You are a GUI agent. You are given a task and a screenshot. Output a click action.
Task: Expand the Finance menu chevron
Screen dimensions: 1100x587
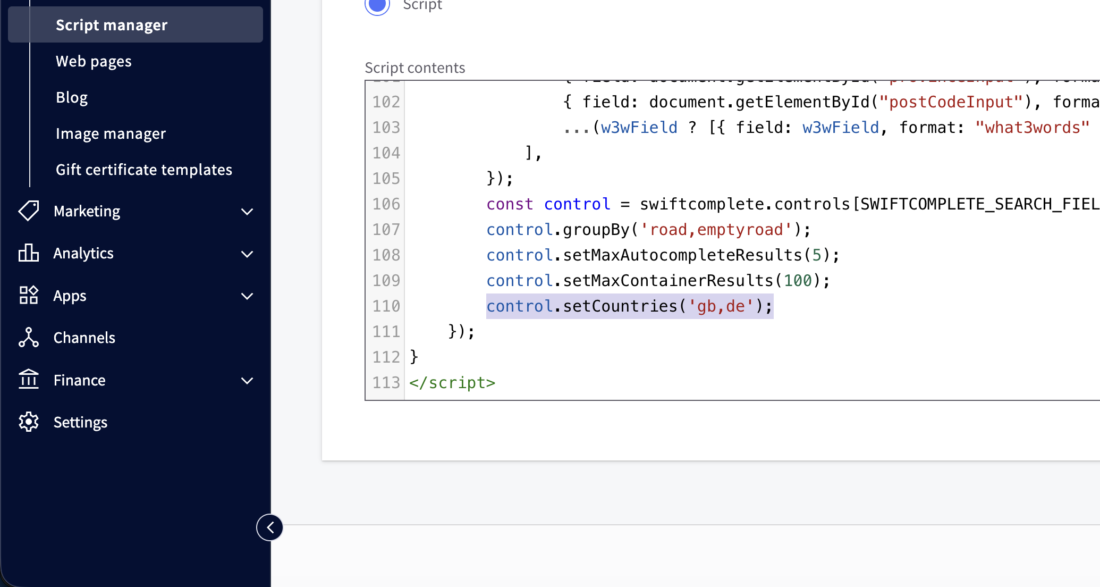247,381
